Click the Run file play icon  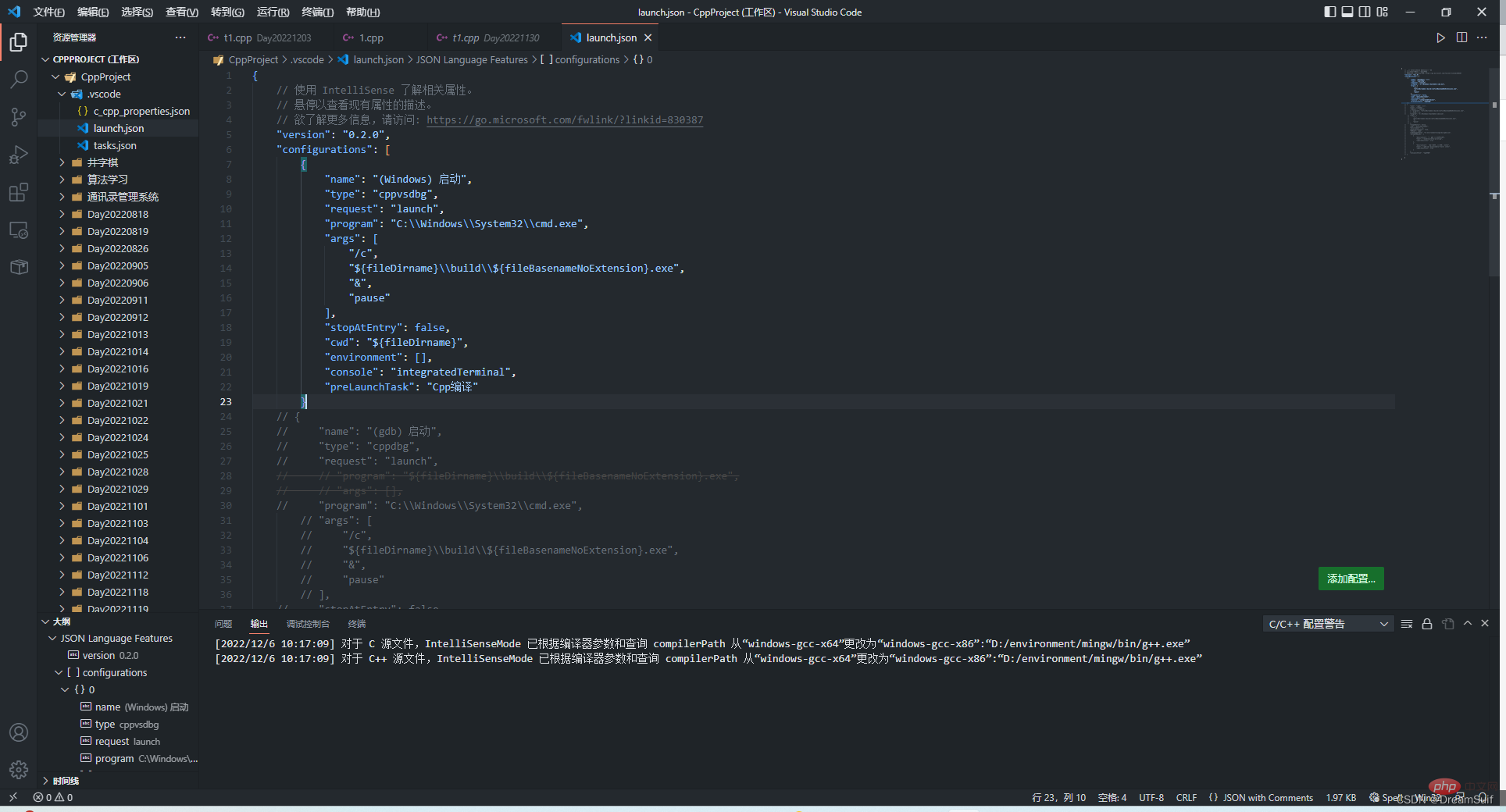click(1440, 37)
